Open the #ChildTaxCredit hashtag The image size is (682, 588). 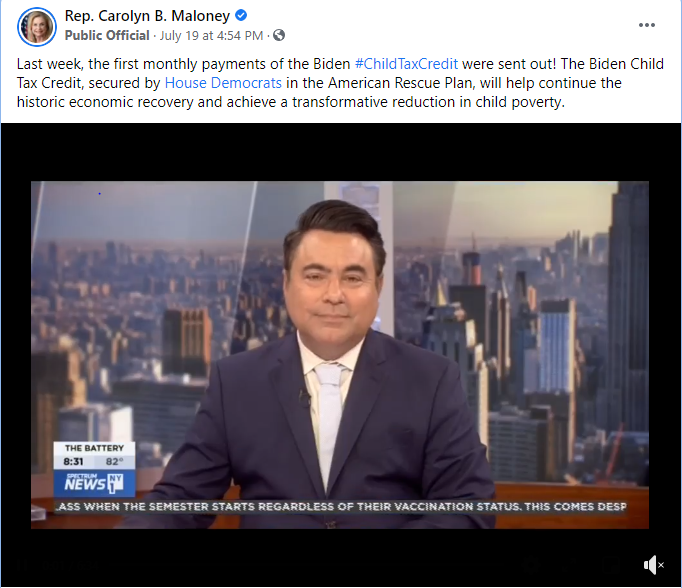406,64
